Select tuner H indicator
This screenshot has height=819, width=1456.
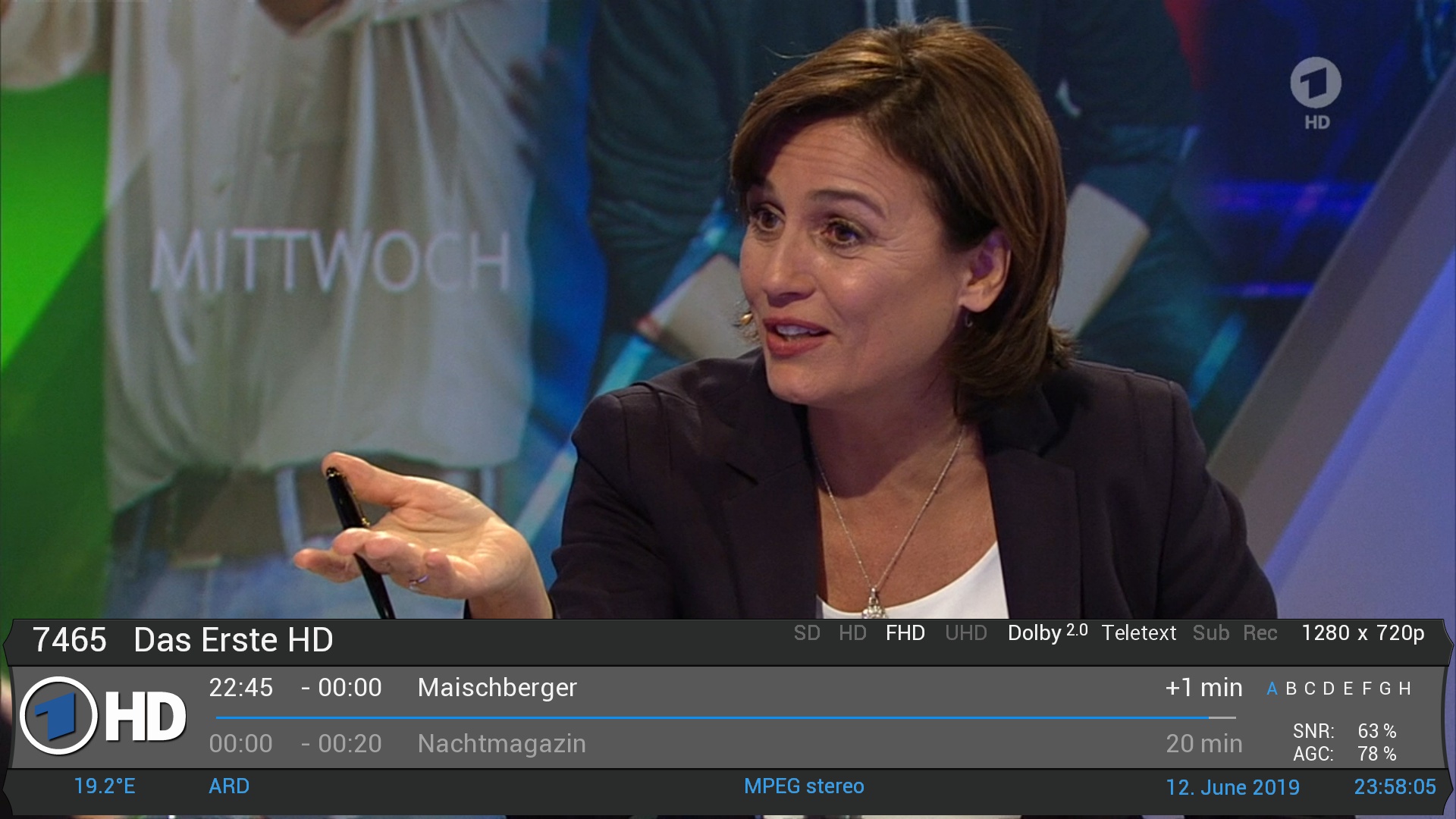coord(1404,689)
